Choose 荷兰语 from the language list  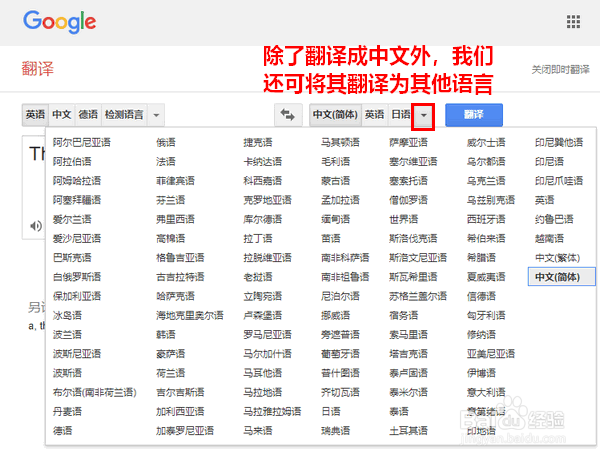click(171, 373)
